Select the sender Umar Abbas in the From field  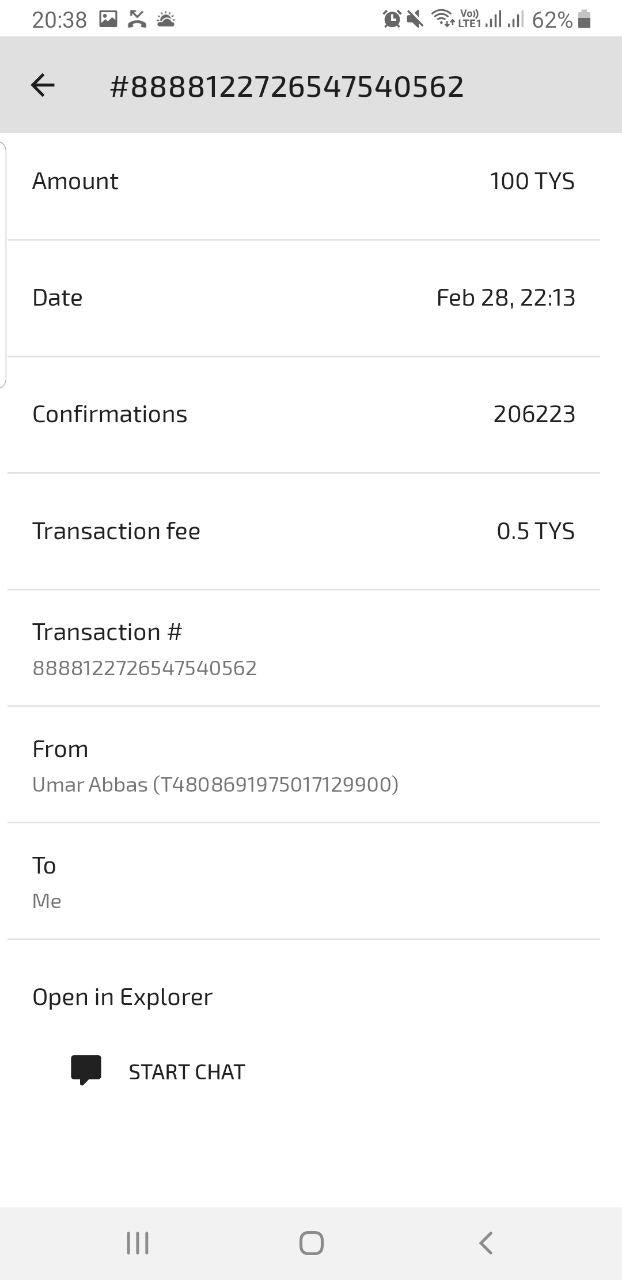(216, 784)
